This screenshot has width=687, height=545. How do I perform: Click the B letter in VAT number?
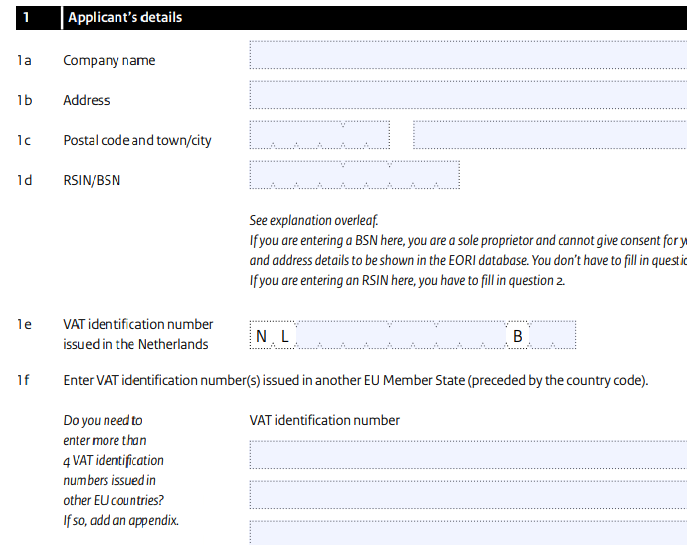(517, 336)
